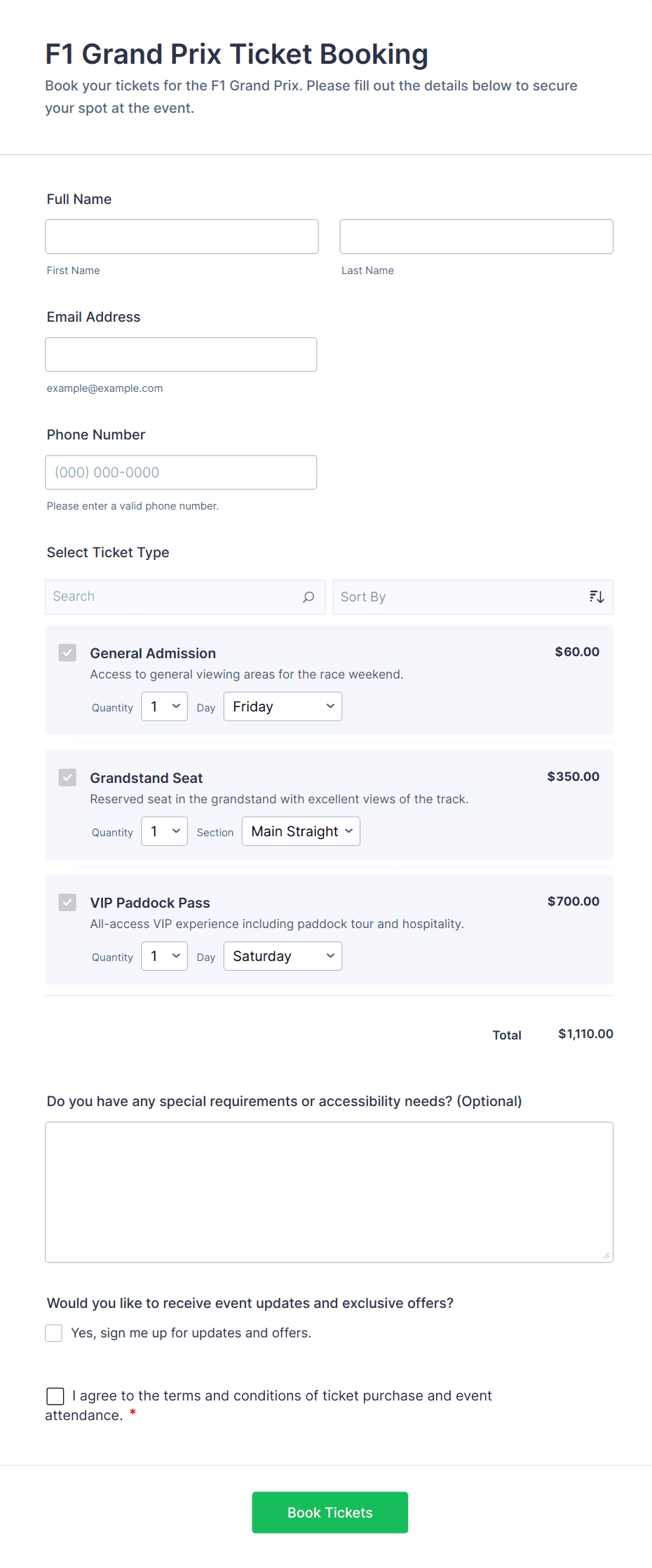Click the special requirements text area
This screenshot has height=1568, width=652.
(329, 1192)
